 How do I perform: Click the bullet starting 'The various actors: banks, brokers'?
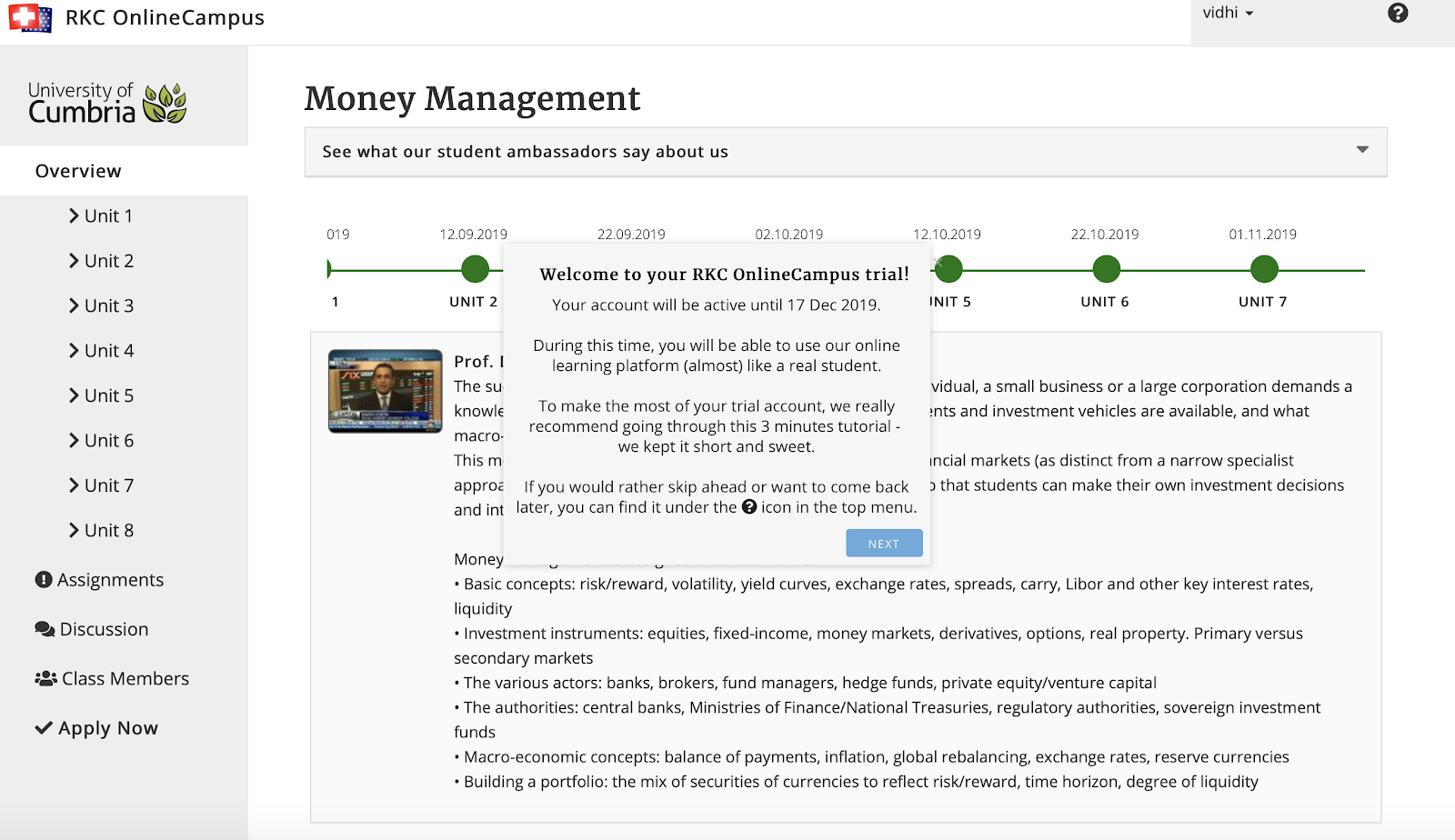pyautogui.click(x=806, y=683)
